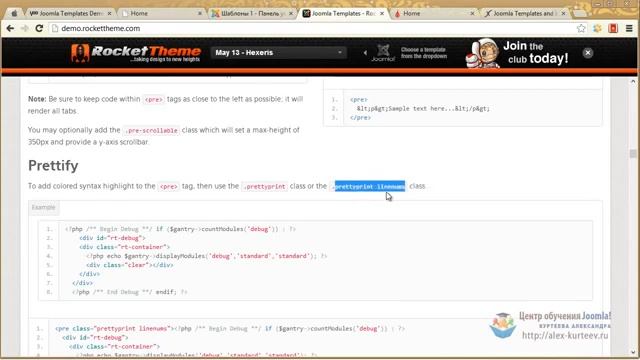
Task: Click the Example label tab
Action: (x=43, y=207)
